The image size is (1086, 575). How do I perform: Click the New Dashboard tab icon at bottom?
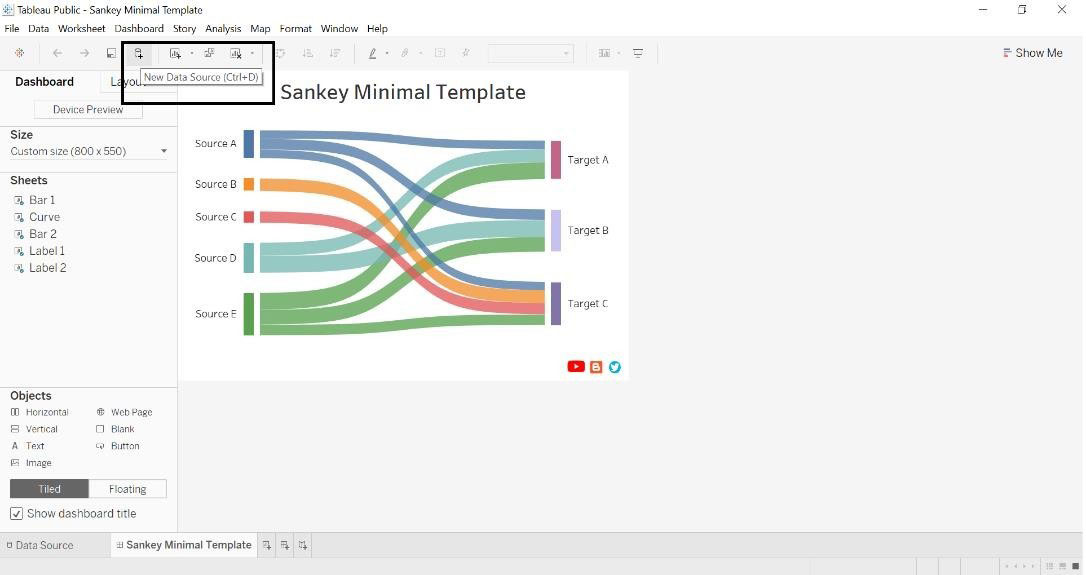coord(285,546)
